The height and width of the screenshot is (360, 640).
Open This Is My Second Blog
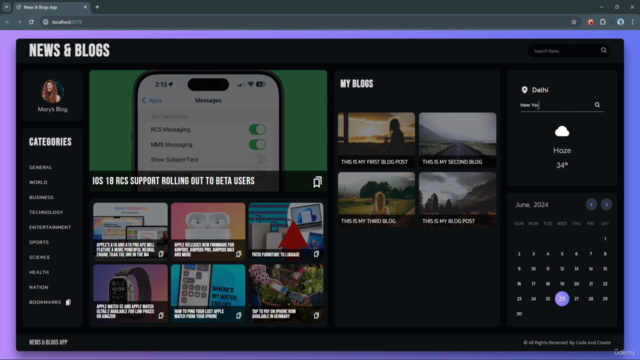point(457,140)
